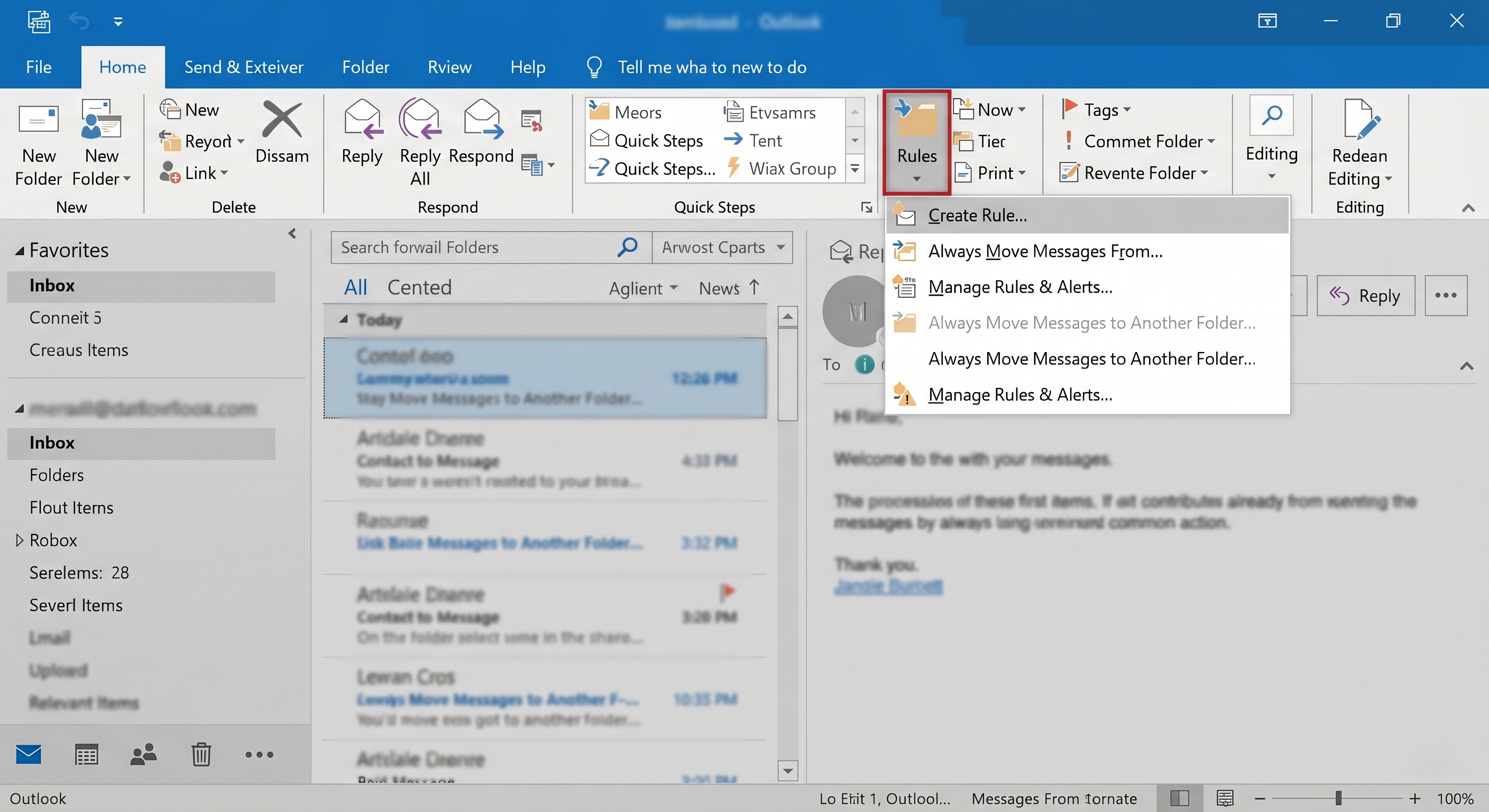Open the Help ribbon tab

tap(528, 67)
